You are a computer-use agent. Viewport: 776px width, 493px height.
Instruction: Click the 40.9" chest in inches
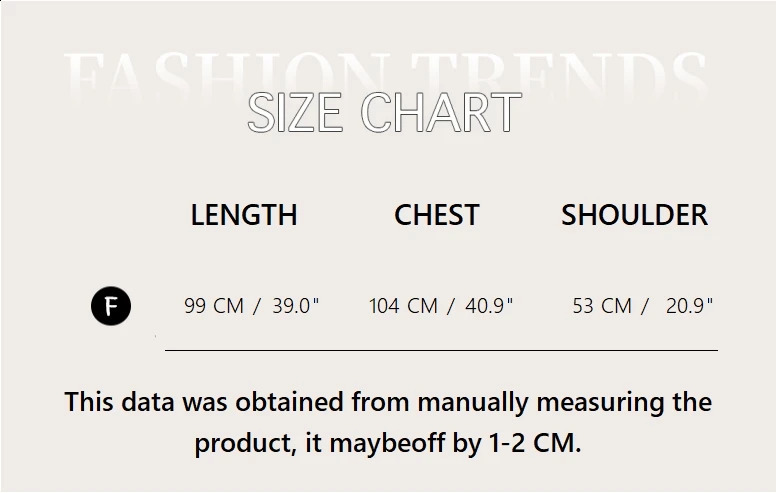(488, 306)
